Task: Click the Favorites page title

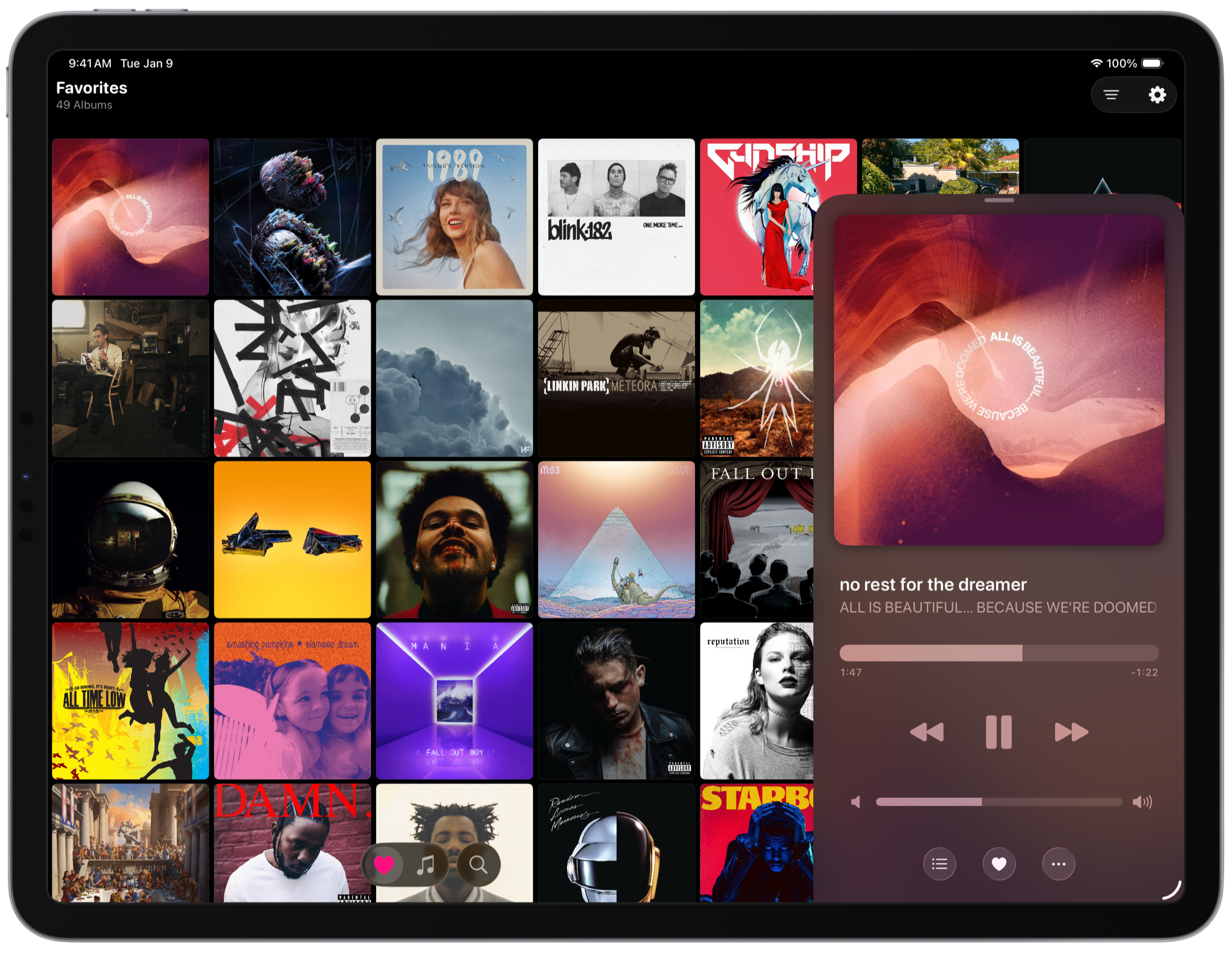Action: click(92, 88)
